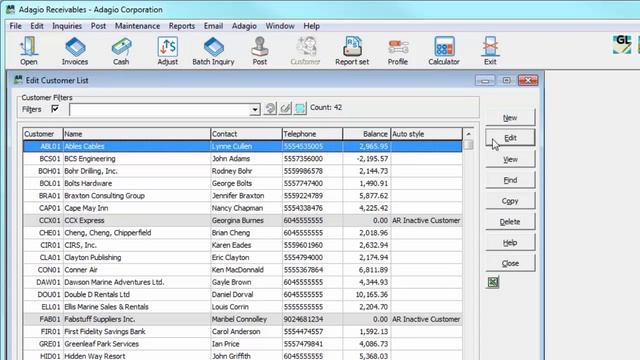Image resolution: width=640 pixels, height=360 pixels.
Task: Select Cheng, Cheng, Chipperfield row
Action: pos(242,233)
